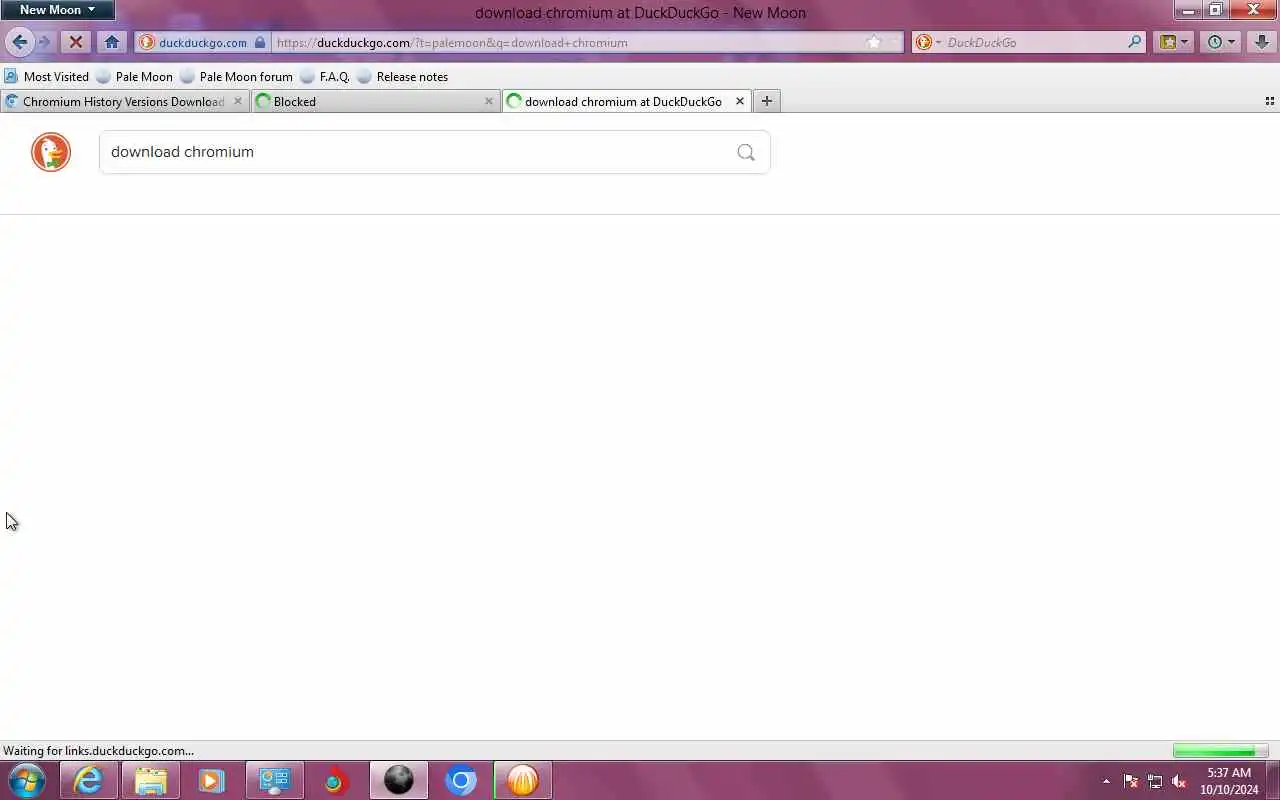Click the muted volume tray icon
Viewport: 1280px width, 800px height.
(x=1179, y=781)
